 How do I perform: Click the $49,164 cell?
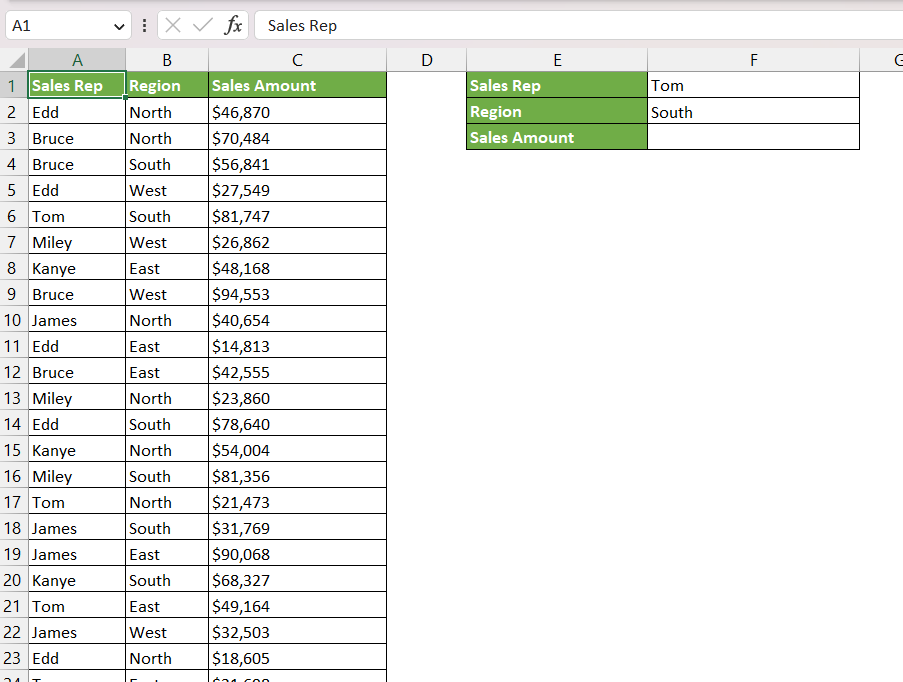297,606
